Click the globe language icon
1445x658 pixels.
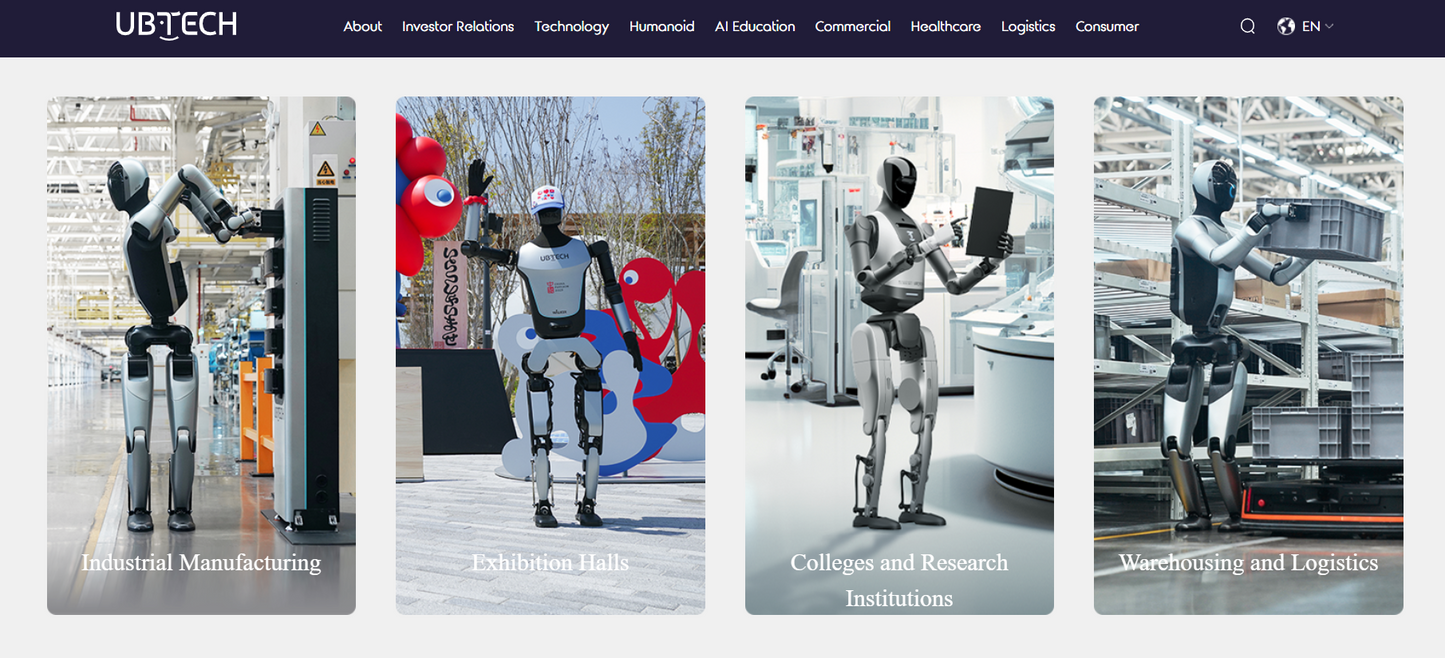pos(1286,26)
